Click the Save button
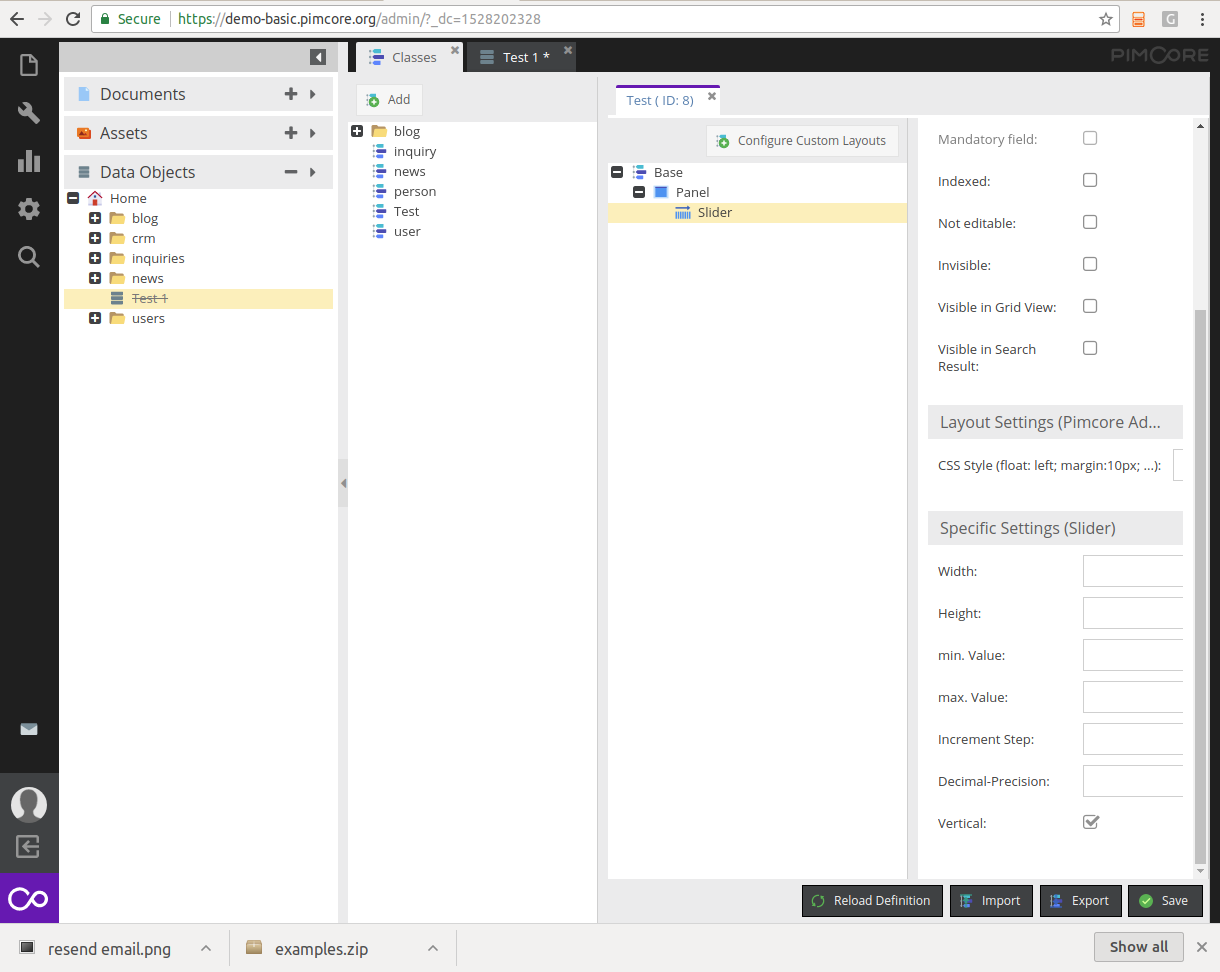The image size is (1220, 972). tap(1165, 900)
